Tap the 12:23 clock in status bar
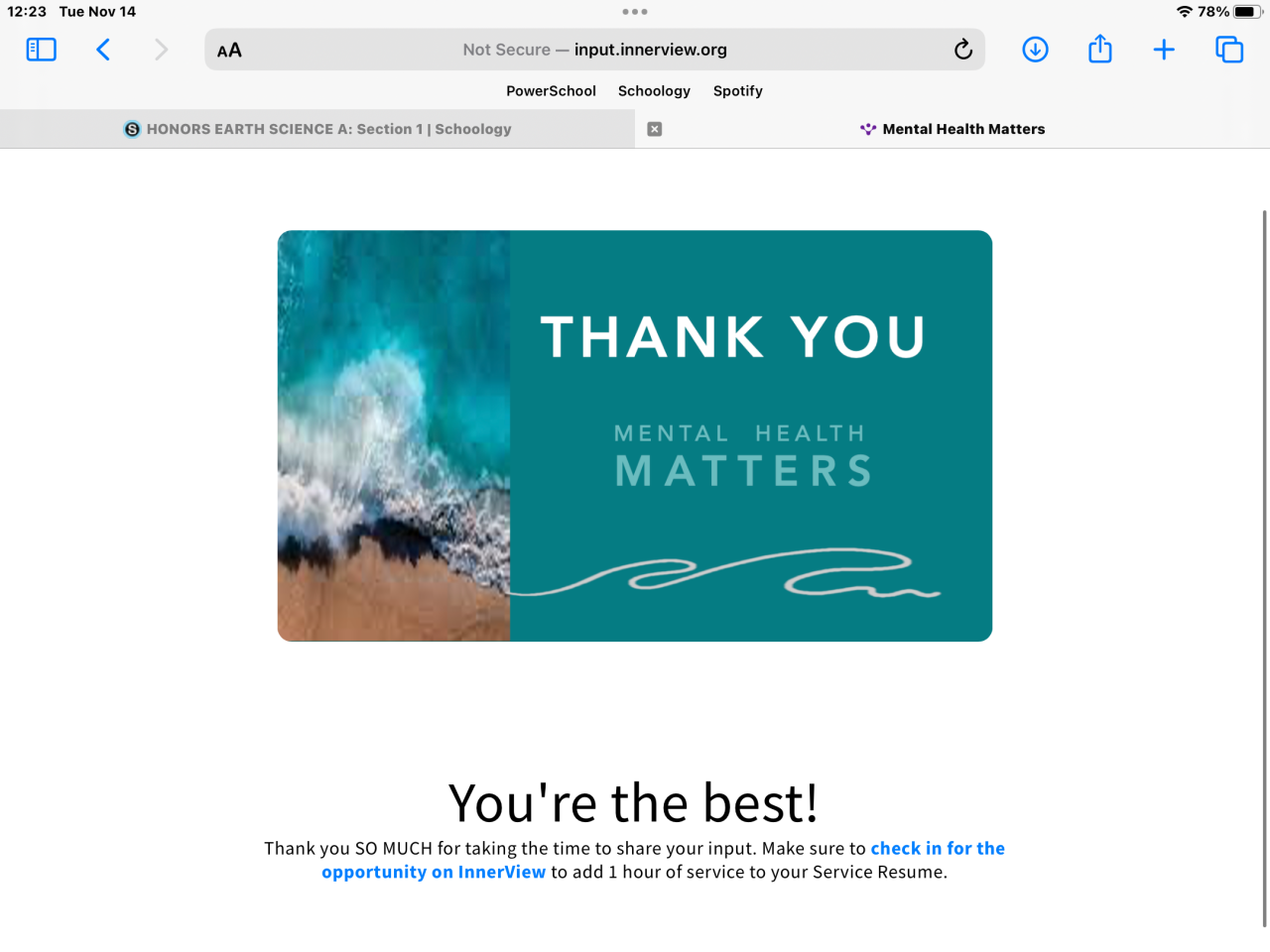Screen dimensions: 1270x952 [x=27, y=12]
